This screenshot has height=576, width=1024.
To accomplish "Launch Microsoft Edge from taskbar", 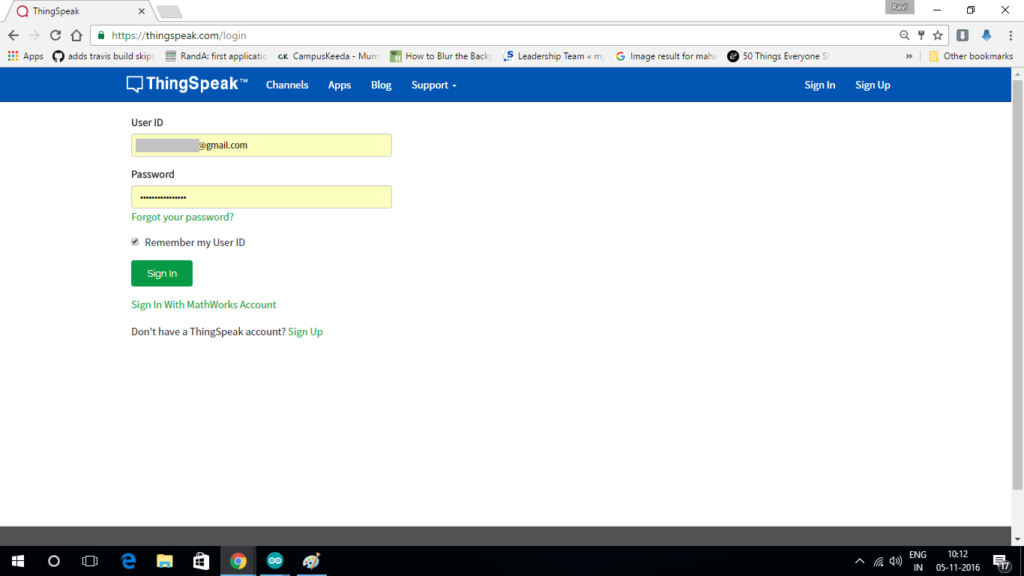I will (128, 561).
